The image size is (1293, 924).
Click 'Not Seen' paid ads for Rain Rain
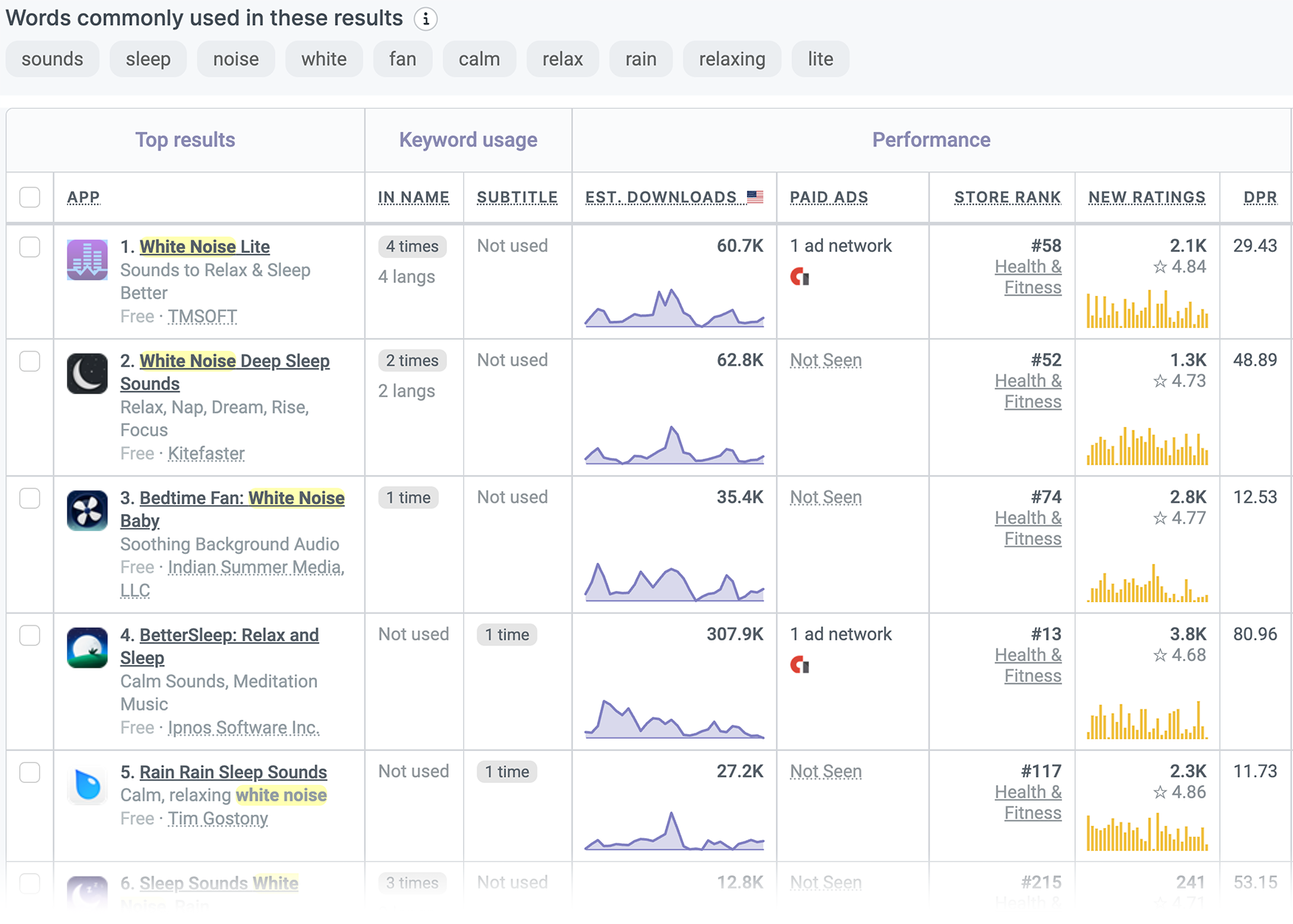click(826, 772)
